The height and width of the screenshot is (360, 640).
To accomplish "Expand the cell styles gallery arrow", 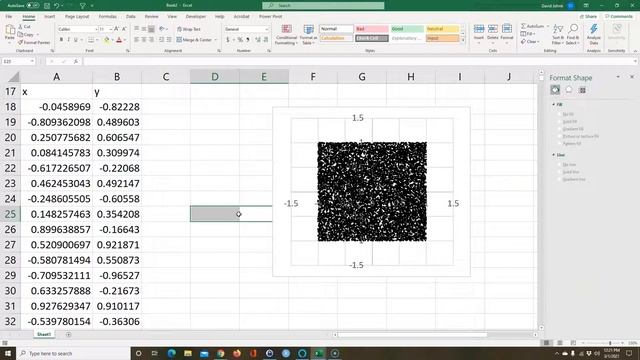I will (x=463, y=40).
